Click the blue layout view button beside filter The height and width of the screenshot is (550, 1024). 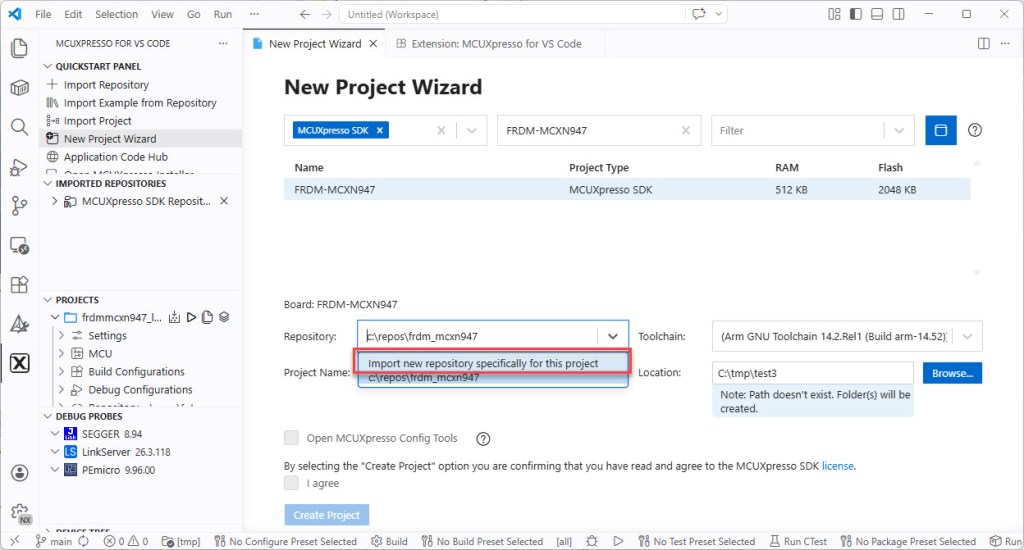(940, 130)
